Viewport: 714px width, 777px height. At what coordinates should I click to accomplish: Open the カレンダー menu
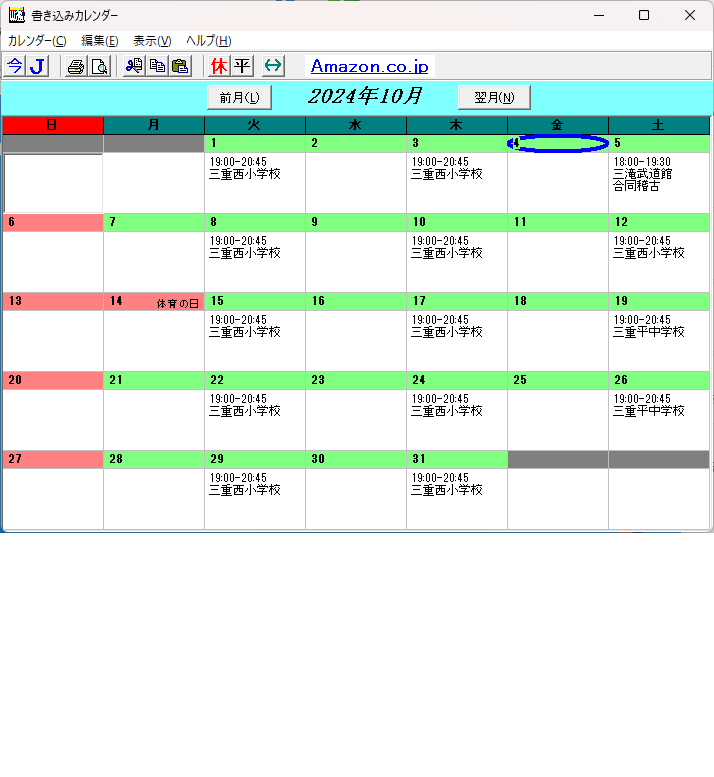coord(37,41)
